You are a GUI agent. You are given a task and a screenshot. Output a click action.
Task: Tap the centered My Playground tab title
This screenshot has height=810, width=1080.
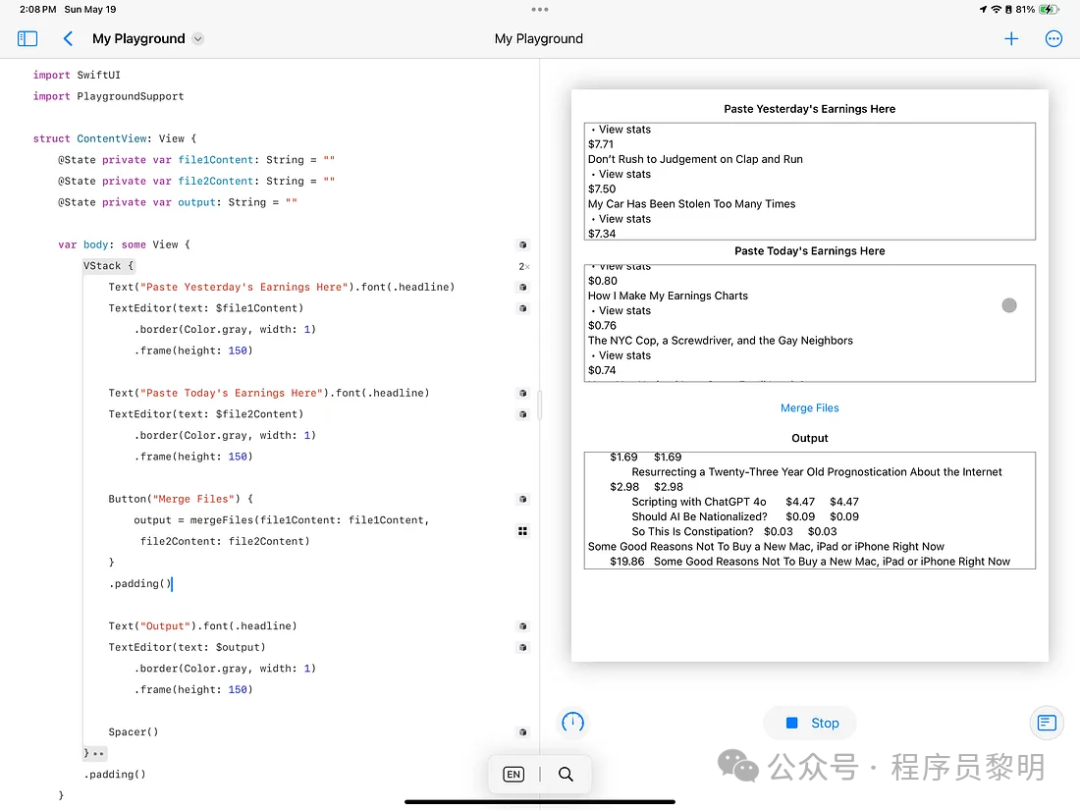pos(539,39)
